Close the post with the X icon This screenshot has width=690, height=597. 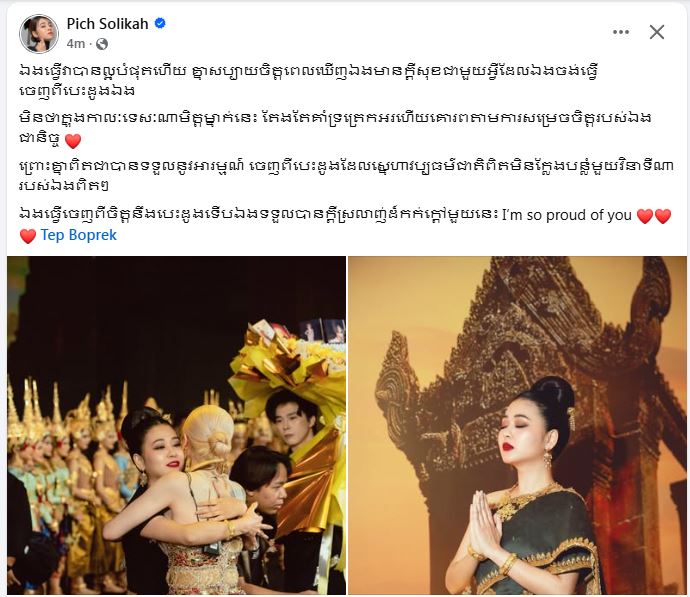657,32
